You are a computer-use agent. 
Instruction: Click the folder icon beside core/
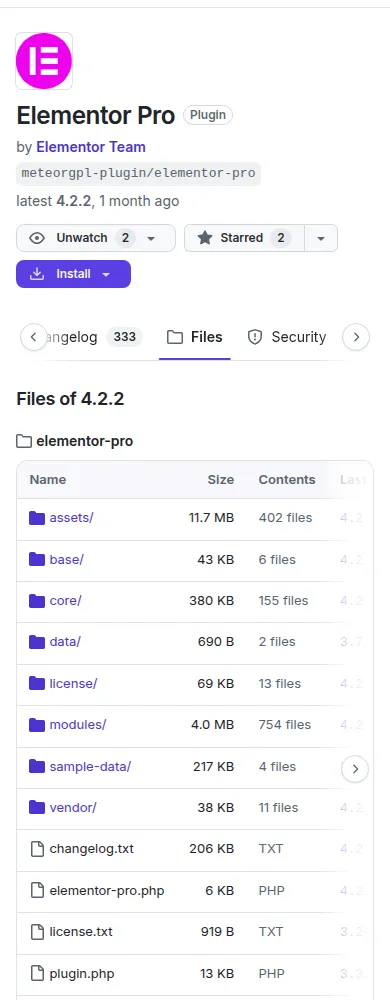[37, 601]
